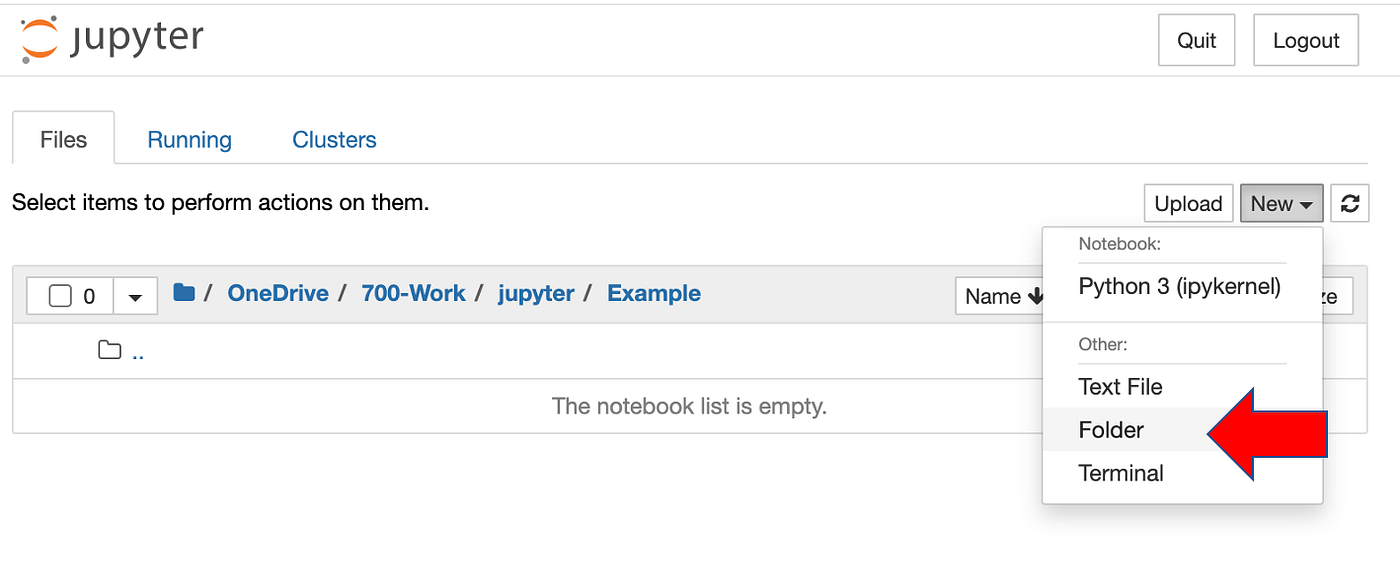Navigate to the 700-Work breadcrumb link
The image size is (1400, 584).
(413, 292)
